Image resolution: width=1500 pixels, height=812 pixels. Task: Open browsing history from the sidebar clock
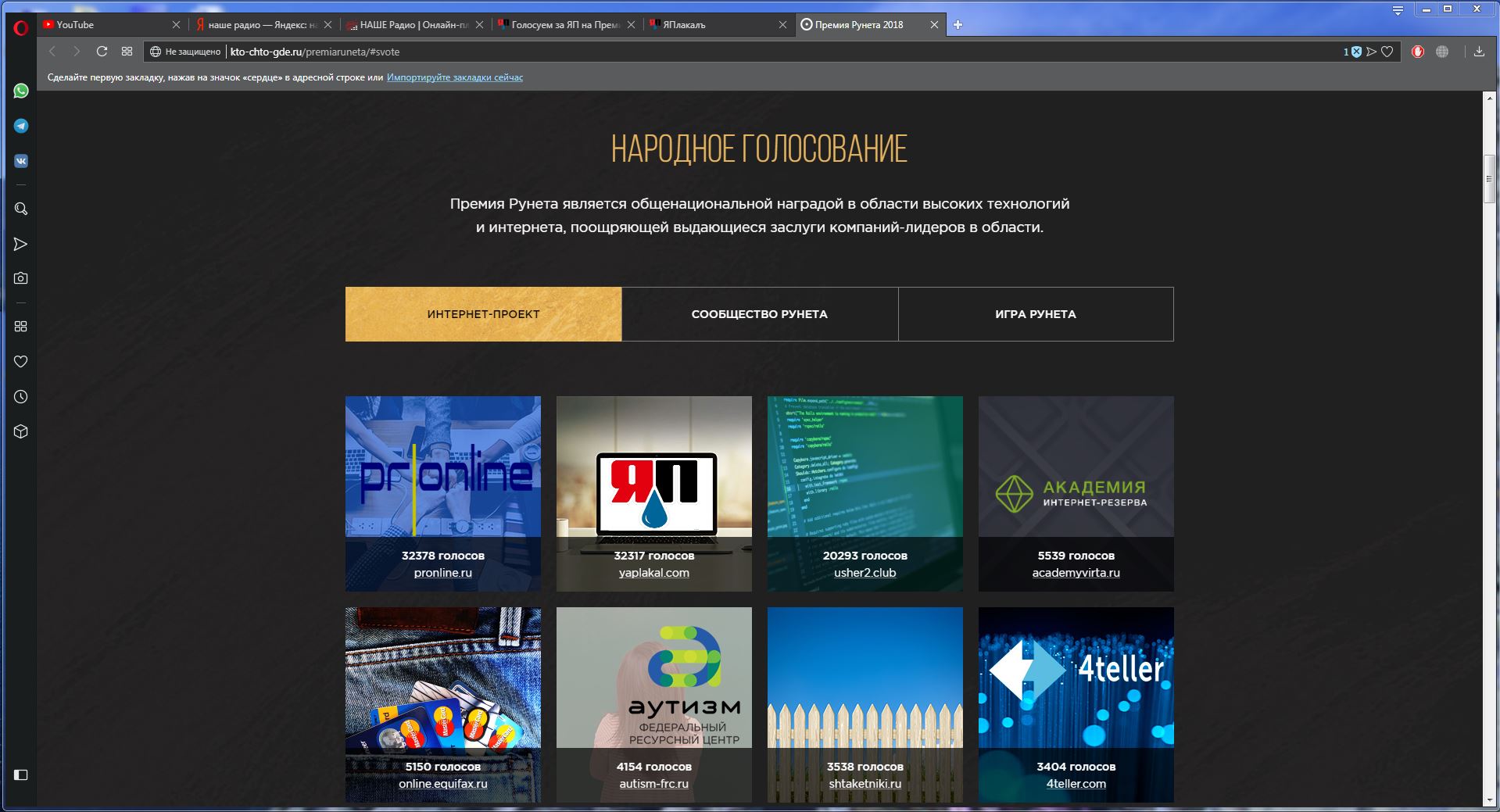[x=21, y=397]
